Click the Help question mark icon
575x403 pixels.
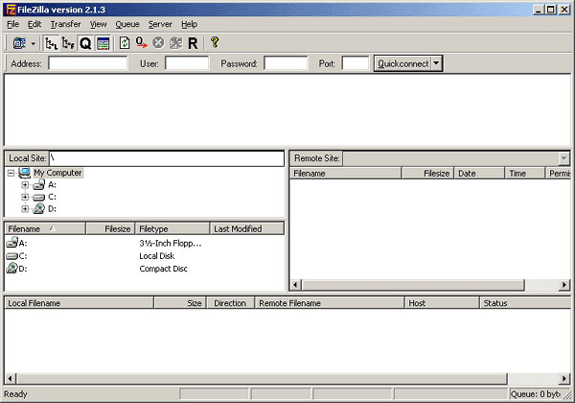click(x=215, y=42)
